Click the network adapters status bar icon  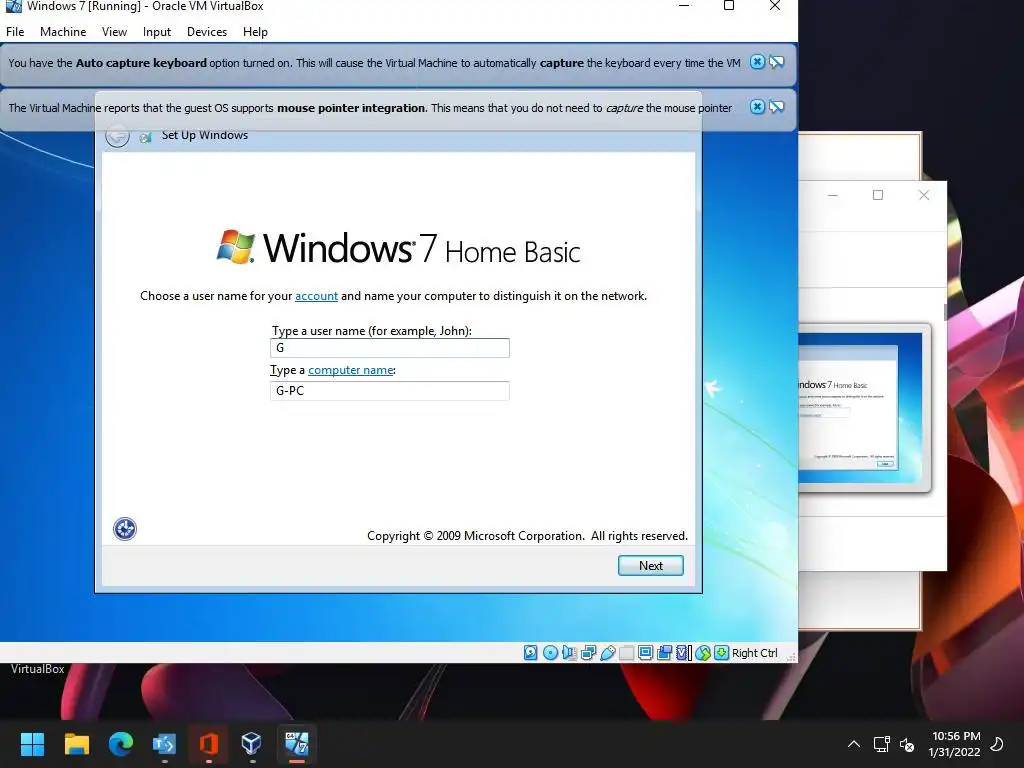pyautogui.click(x=588, y=652)
